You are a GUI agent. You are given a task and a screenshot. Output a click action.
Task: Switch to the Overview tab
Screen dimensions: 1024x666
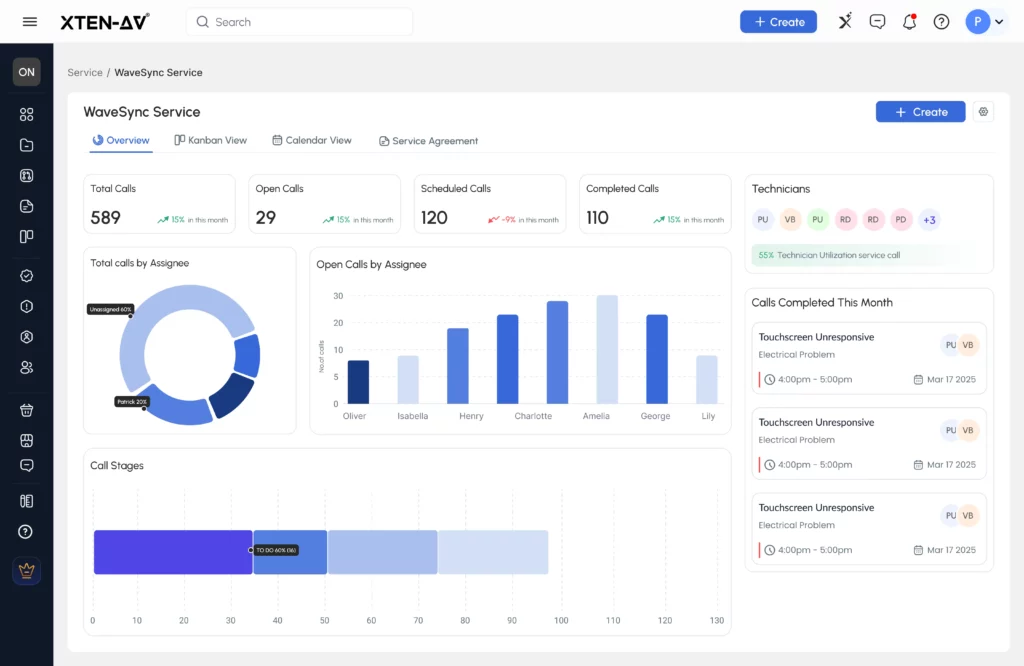[x=121, y=140]
